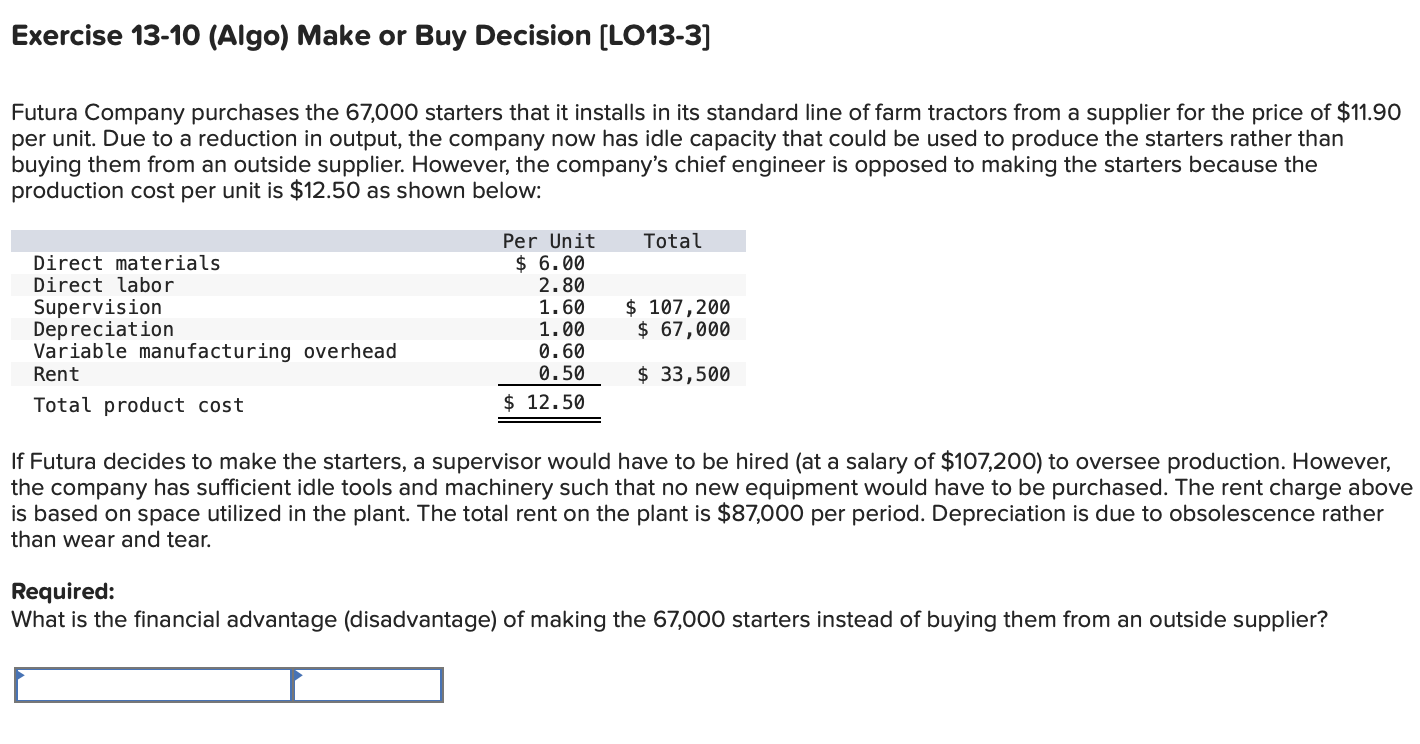Select the Variable manufacturing overhead label
Screen dimensions: 1420x744
click(216, 351)
